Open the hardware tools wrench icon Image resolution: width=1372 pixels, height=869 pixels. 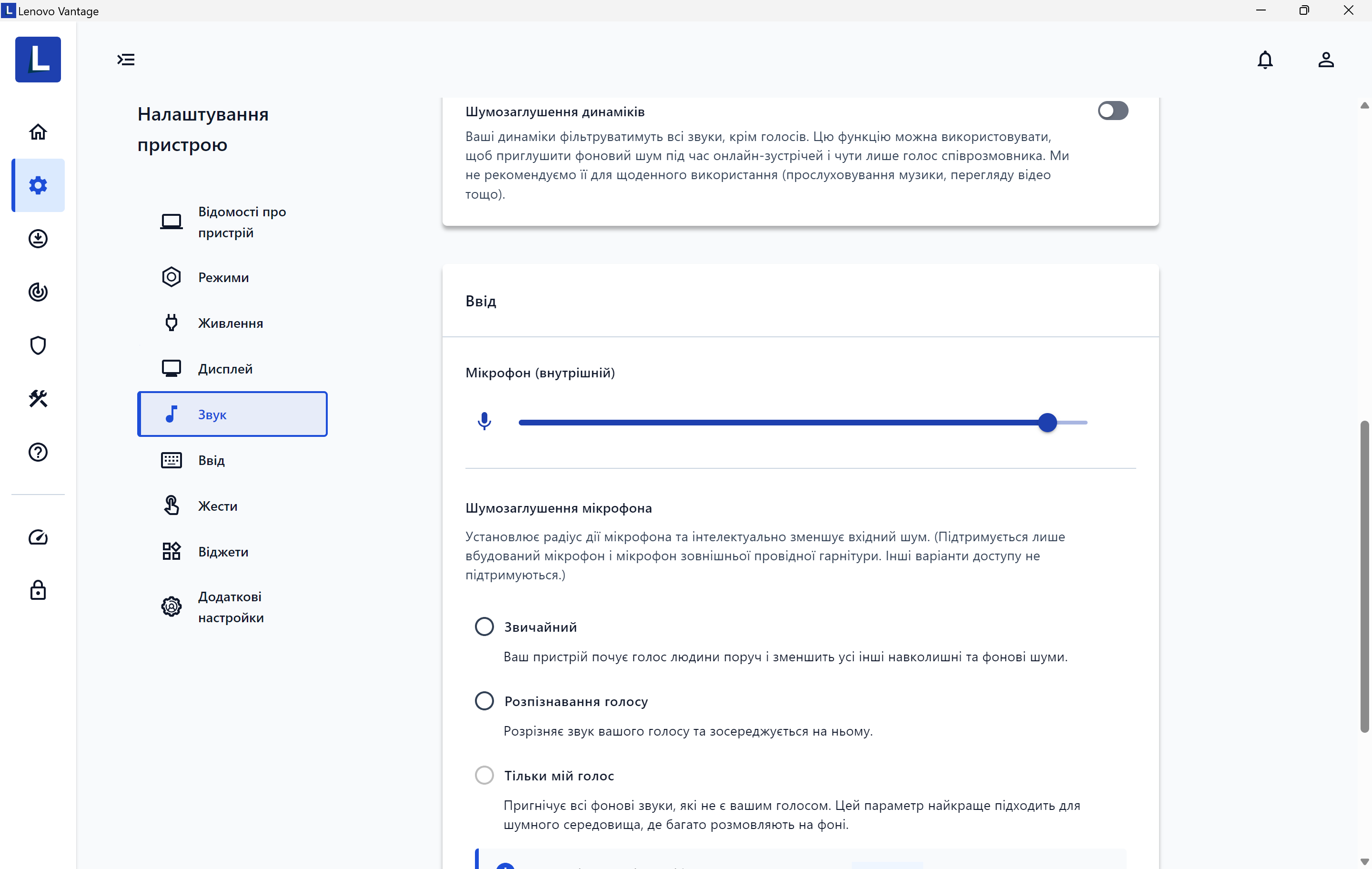pyautogui.click(x=38, y=398)
